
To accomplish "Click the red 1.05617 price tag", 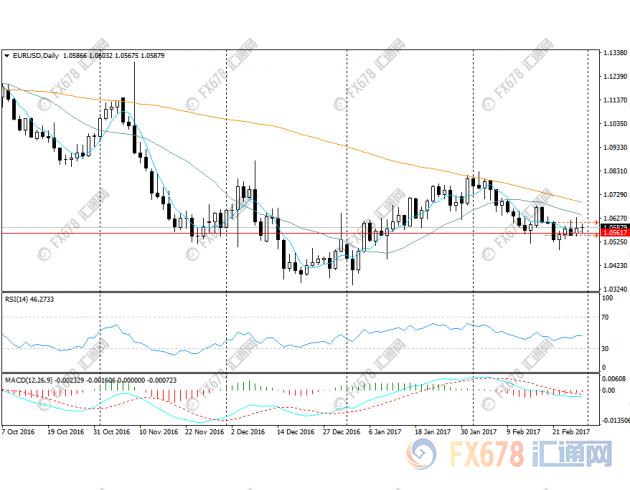I will (x=609, y=233).
